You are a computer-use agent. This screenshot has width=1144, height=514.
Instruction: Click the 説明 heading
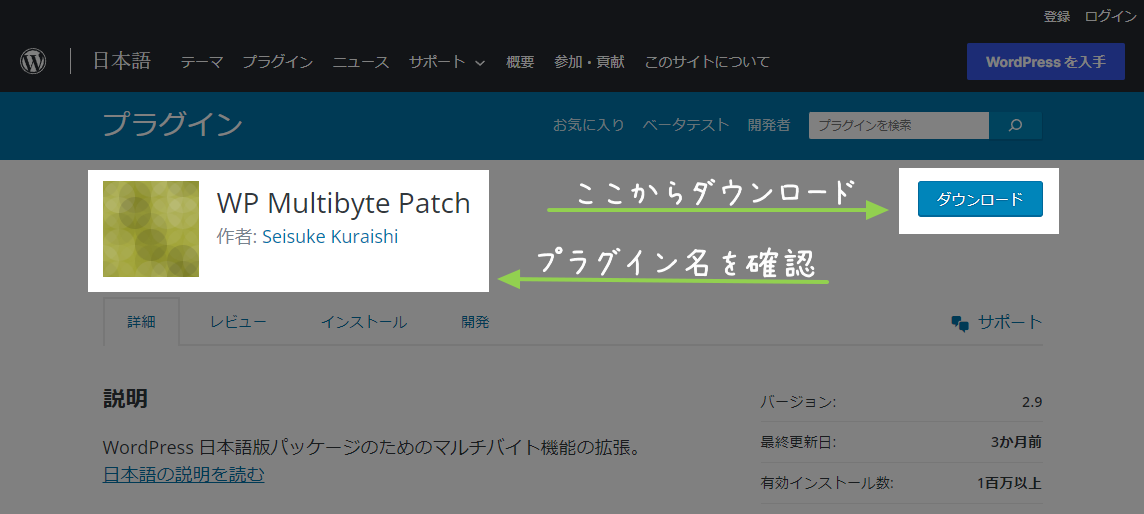click(x=125, y=399)
